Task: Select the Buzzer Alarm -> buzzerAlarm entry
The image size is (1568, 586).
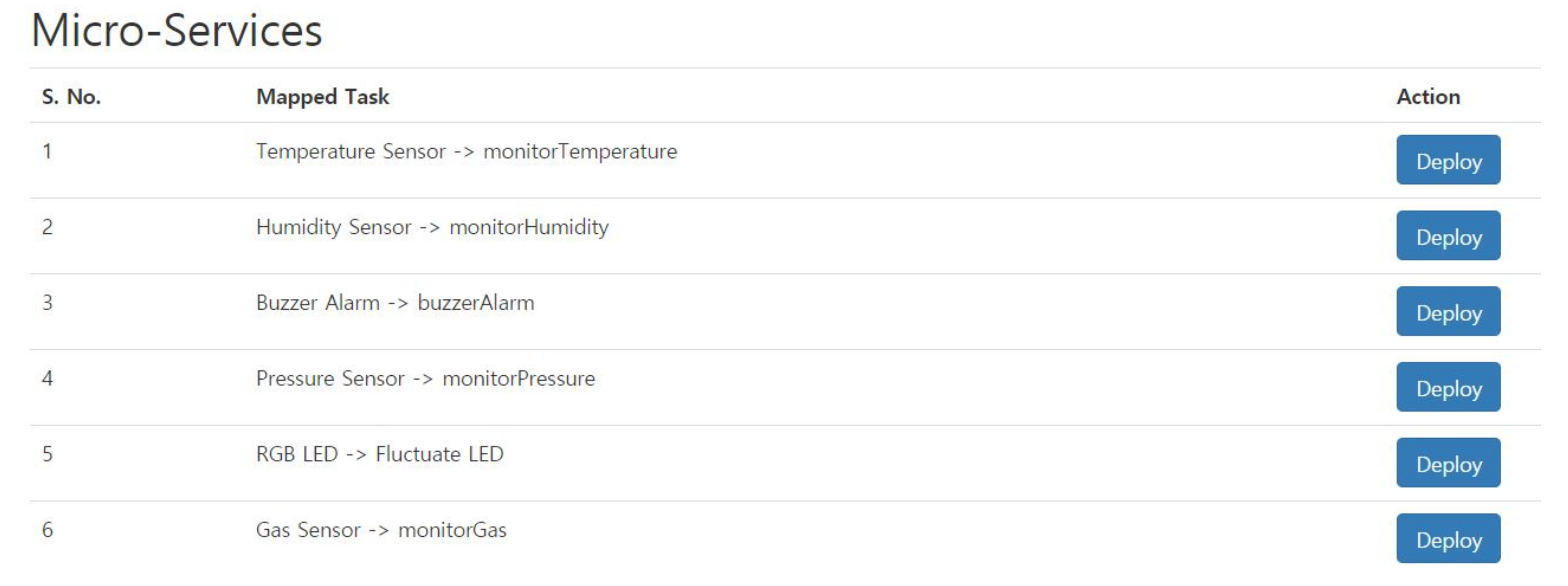Action: point(394,303)
